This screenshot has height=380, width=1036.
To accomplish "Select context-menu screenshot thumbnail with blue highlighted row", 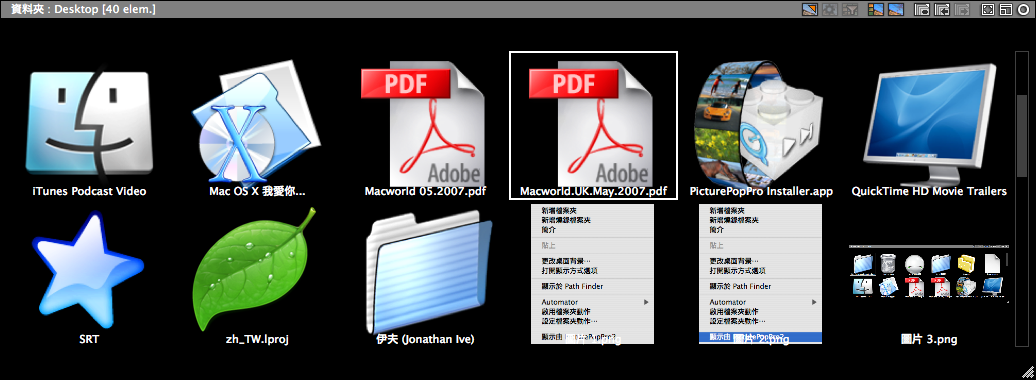I will click(760, 274).
